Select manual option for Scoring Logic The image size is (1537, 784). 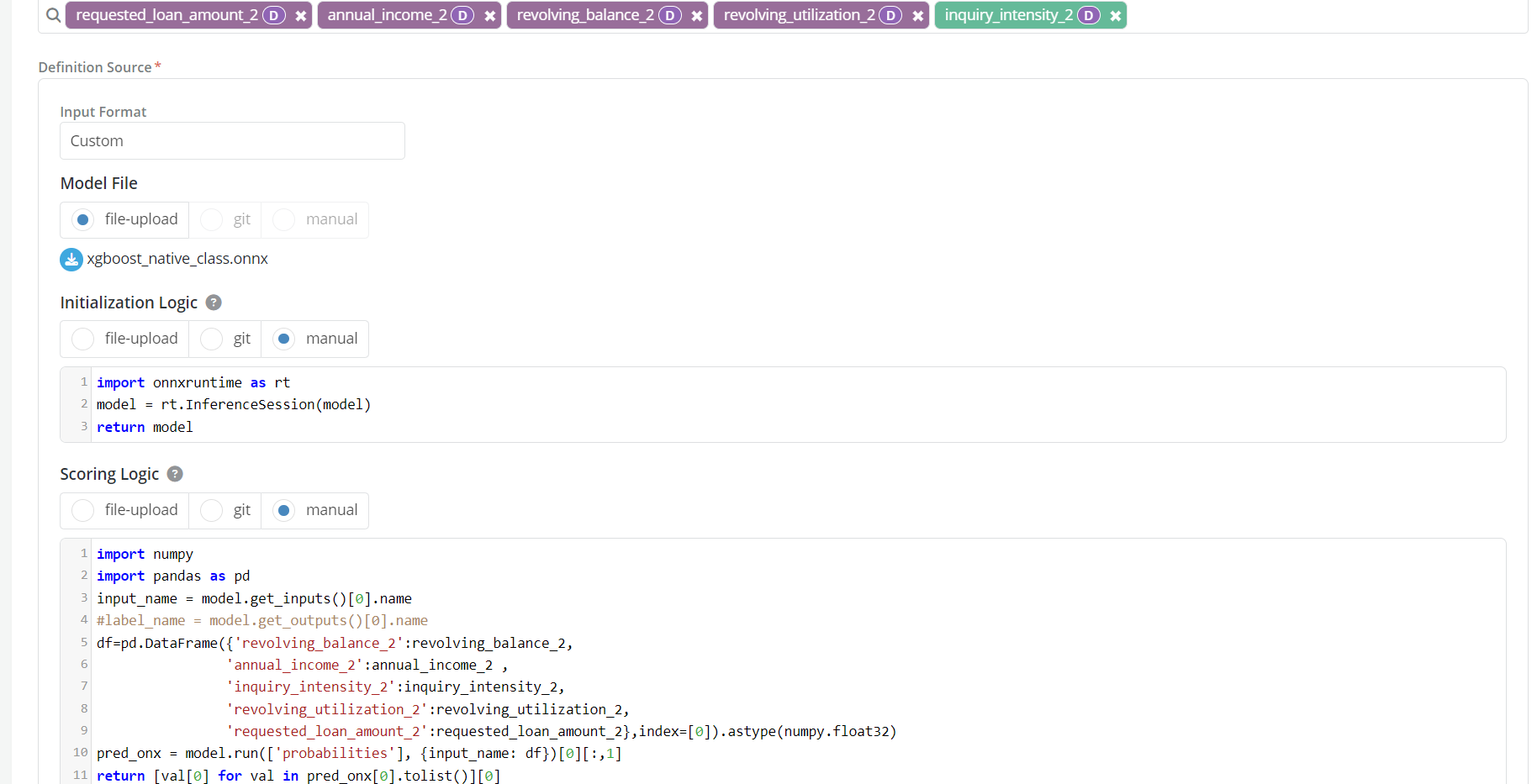[x=284, y=510]
